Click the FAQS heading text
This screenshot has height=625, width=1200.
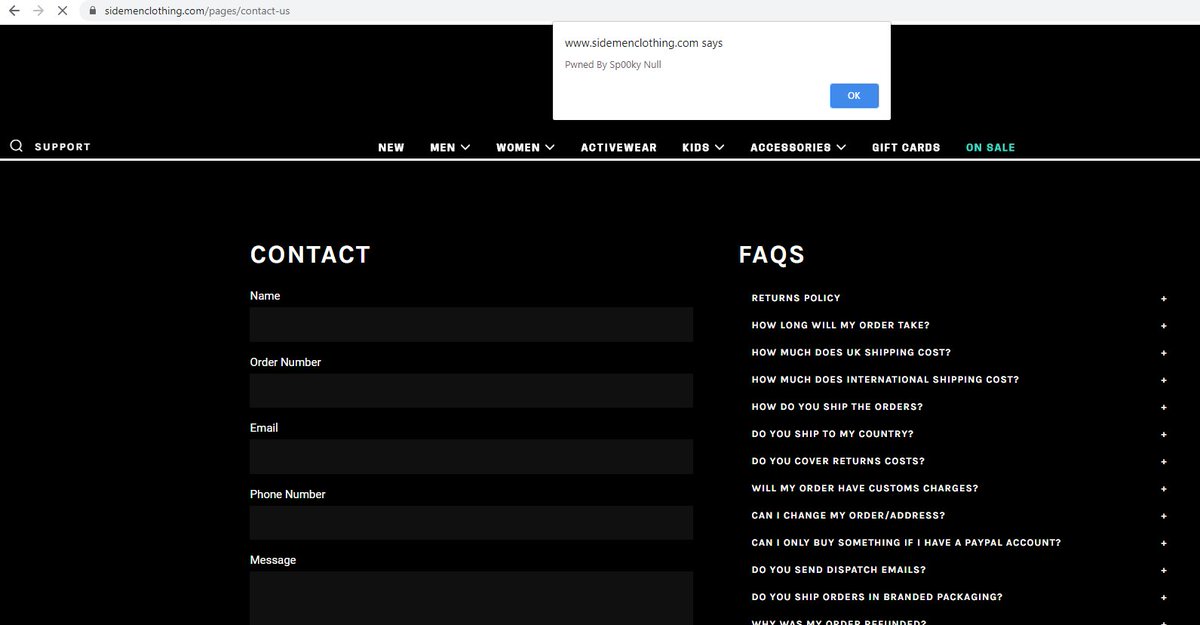pos(772,255)
